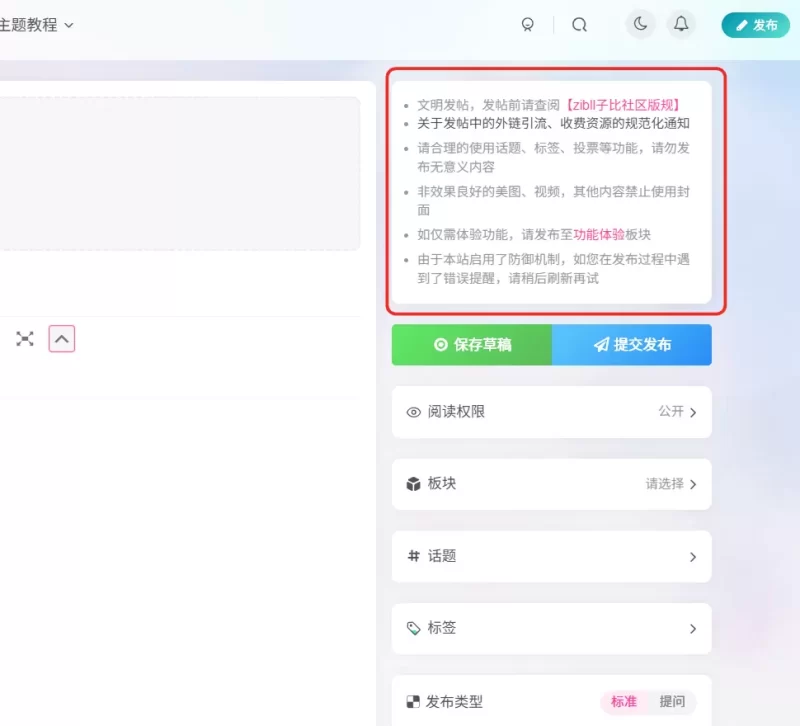The width and height of the screenshot is (800, 726).
Task: Expand the 公开 chevron arrow
Action: click(693, 412)
